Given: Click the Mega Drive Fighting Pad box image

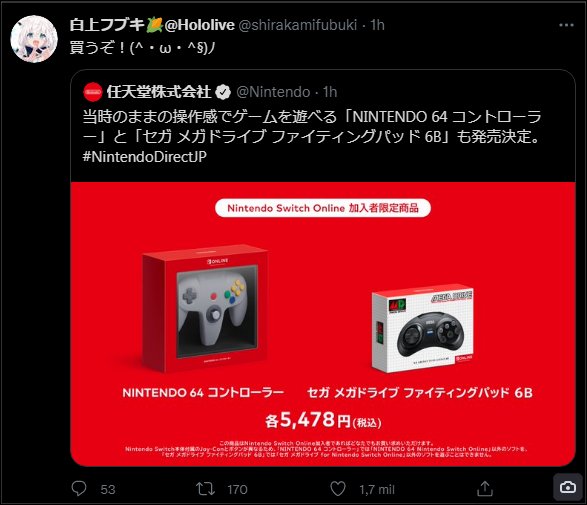Looking at the screenshot, I should click(423, 328).
